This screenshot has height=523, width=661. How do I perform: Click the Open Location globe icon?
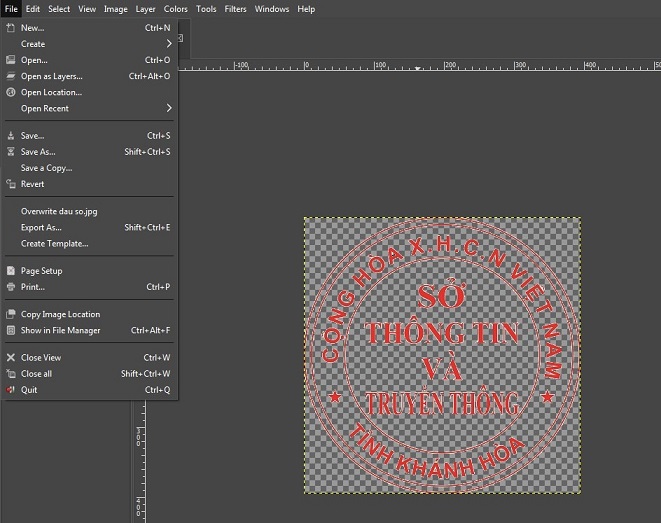click(11, 92)
